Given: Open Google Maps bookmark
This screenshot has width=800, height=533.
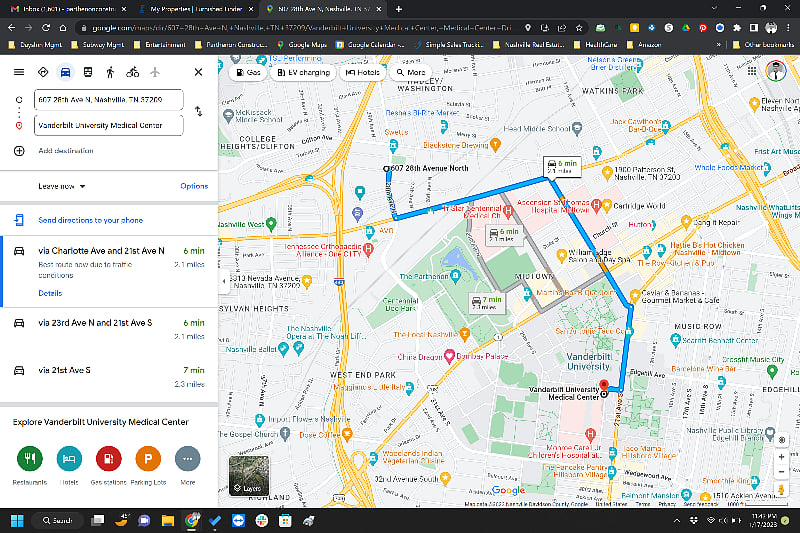Looking at the screenshot, I should point(302,45).
